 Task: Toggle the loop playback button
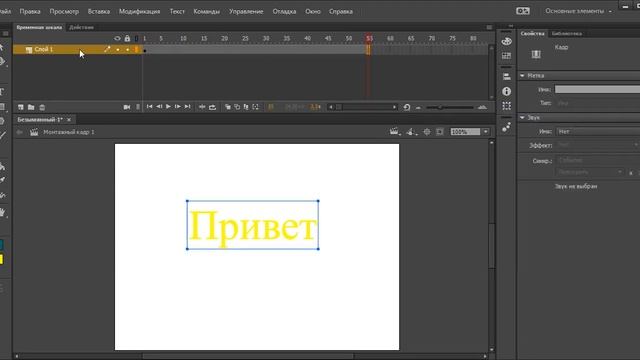coord(212,107)
